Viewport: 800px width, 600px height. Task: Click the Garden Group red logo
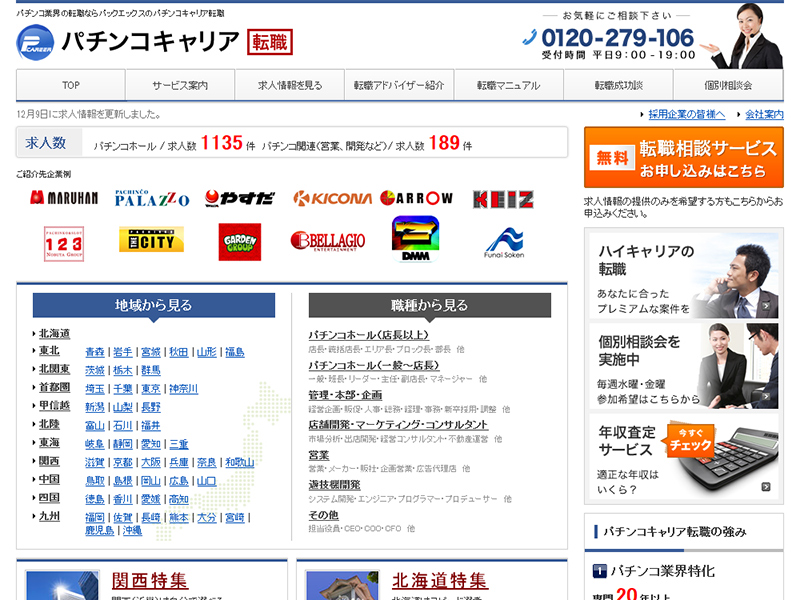pos(240,242)
